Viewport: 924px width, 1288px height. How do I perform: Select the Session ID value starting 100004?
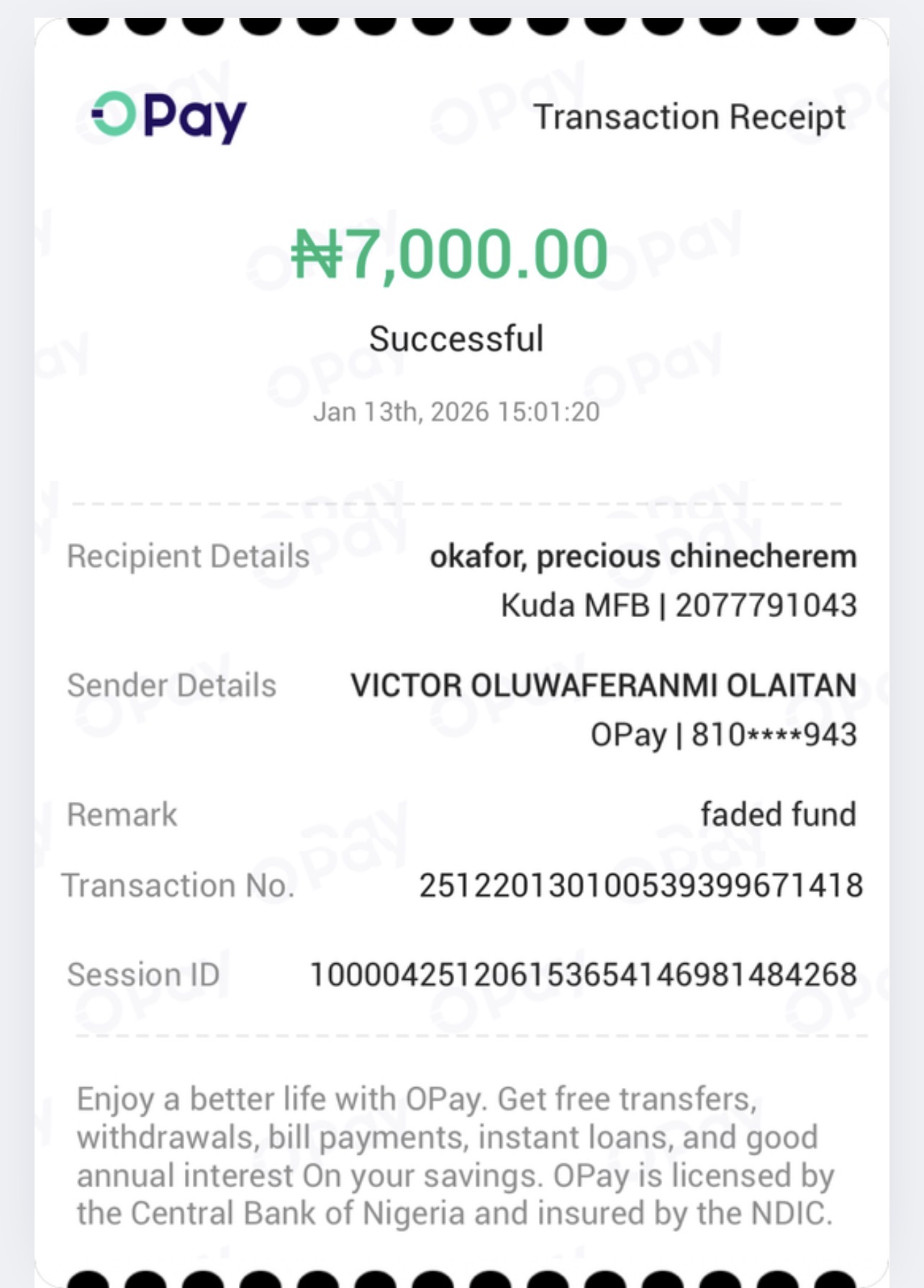pos(583,974)
